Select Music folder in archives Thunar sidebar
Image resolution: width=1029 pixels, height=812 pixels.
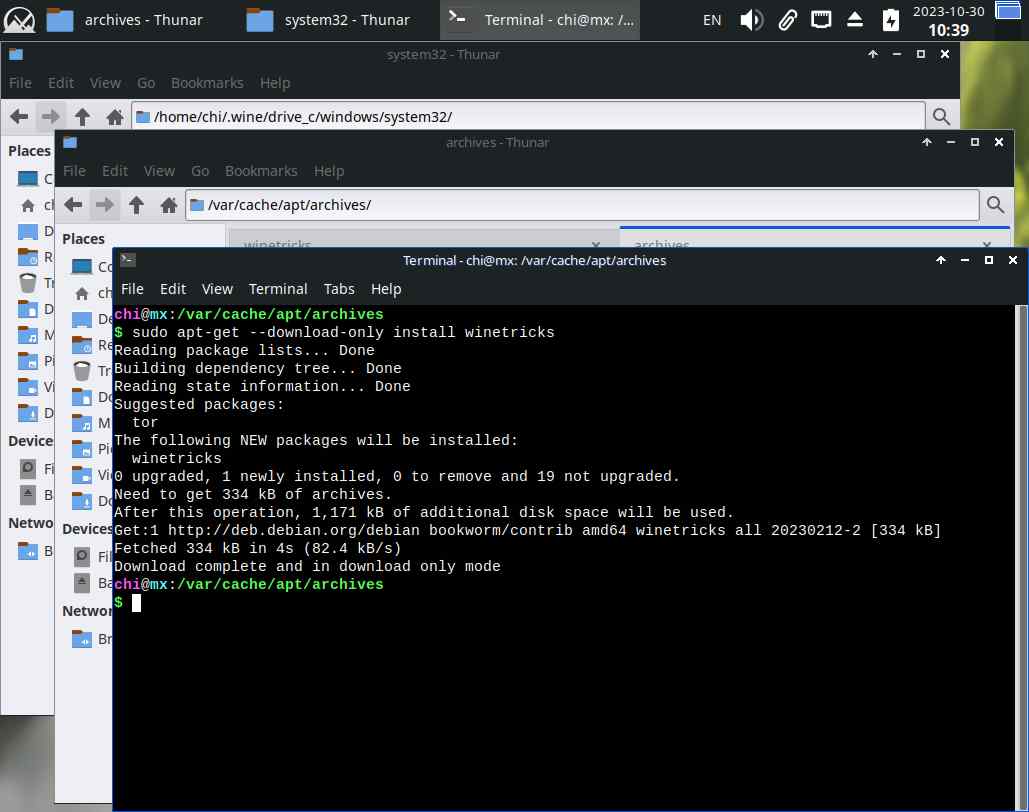(91, 423)
